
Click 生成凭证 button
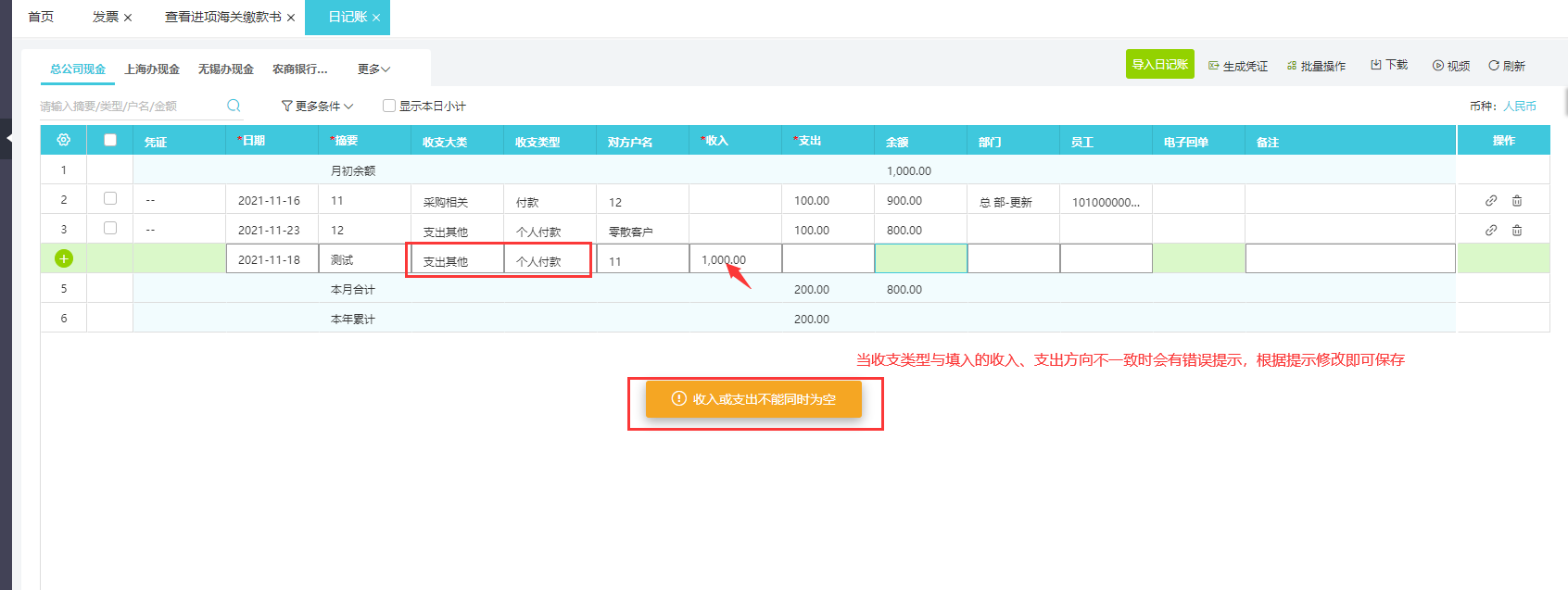click(x=1238, y=66)
